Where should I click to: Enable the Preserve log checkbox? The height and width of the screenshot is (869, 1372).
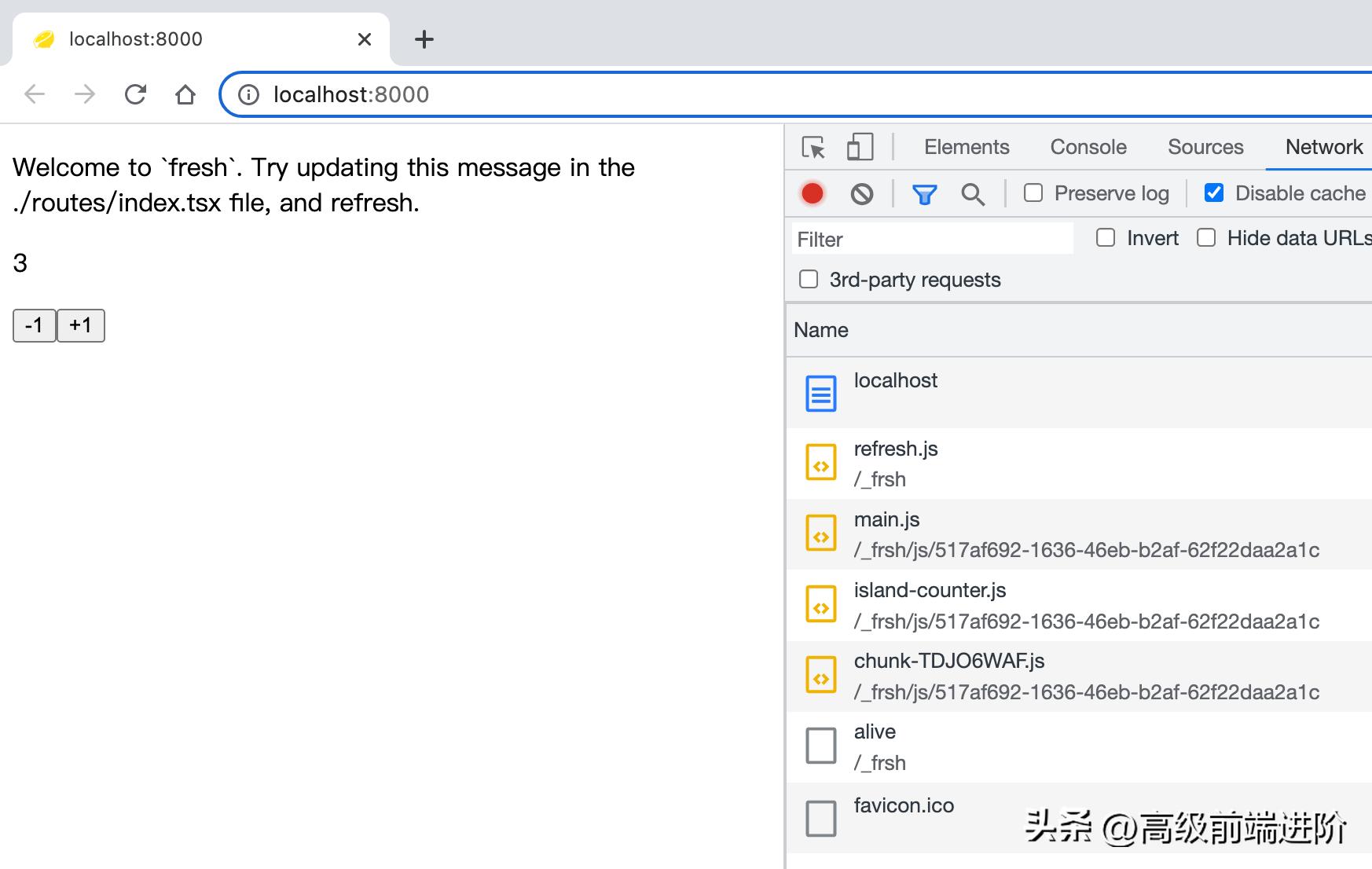point(1033,192)
